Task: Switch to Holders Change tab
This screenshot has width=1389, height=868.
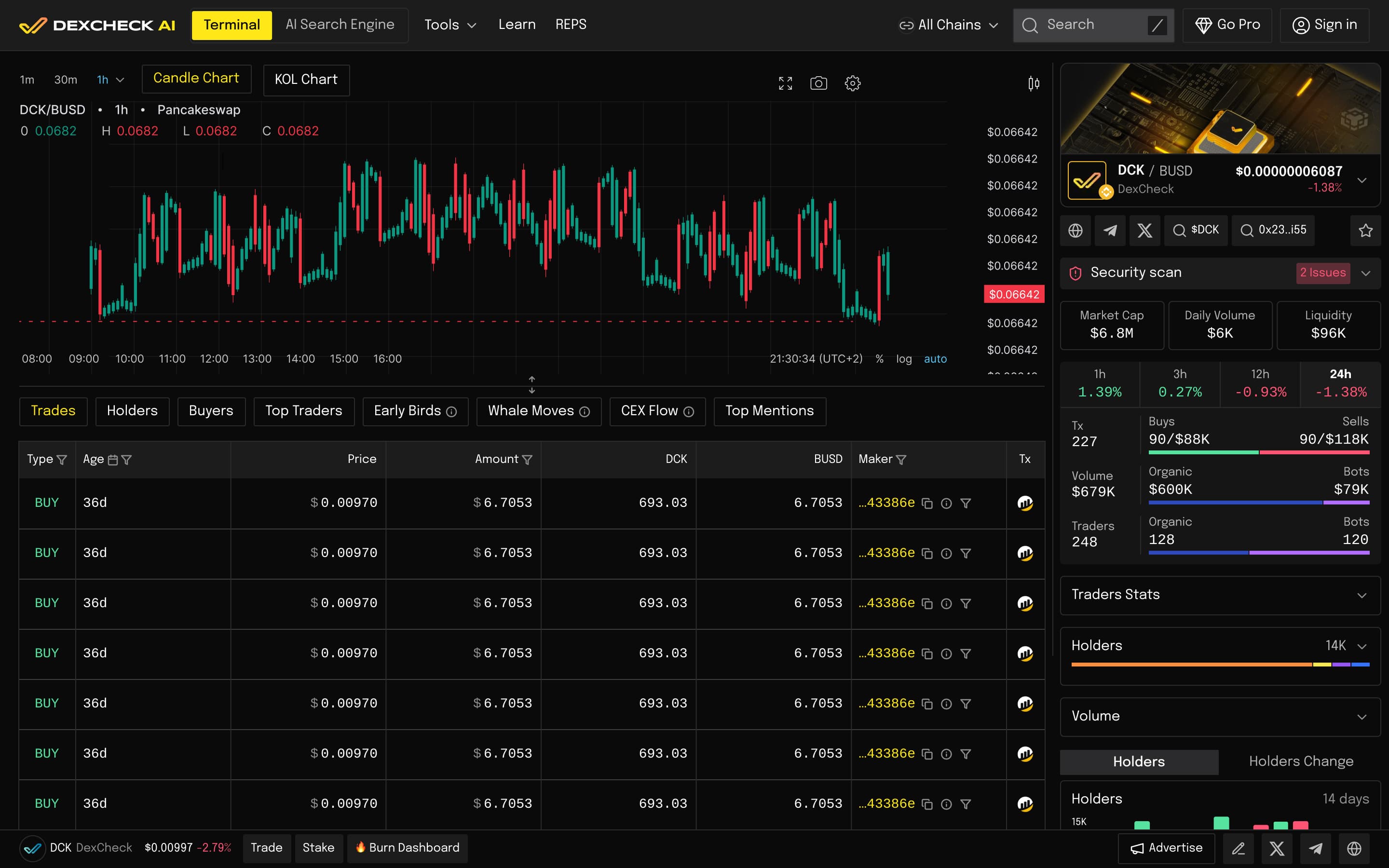Action: tap(1301, 761)
